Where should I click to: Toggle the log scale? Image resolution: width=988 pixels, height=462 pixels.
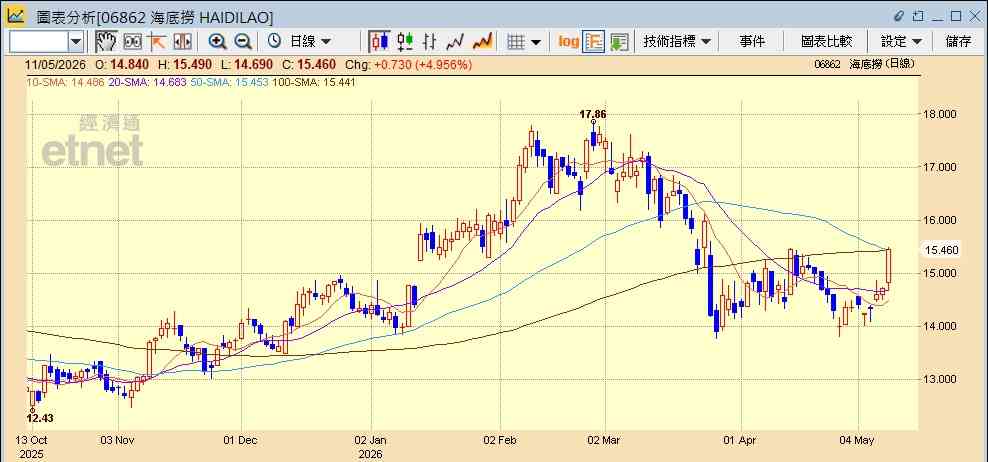568,42
